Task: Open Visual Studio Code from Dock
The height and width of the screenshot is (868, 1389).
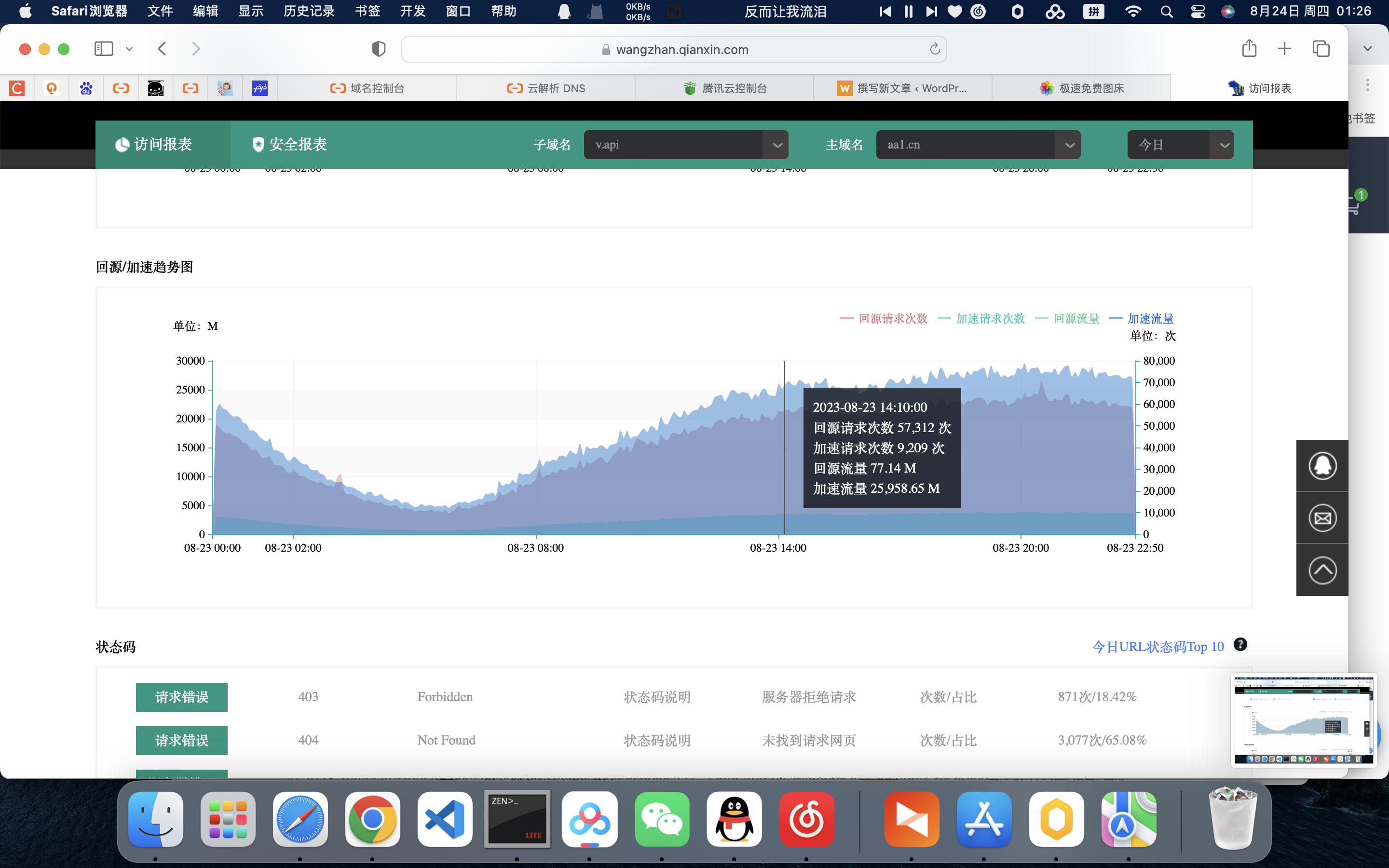Action: pyautogui.click(x=445, y=819)
